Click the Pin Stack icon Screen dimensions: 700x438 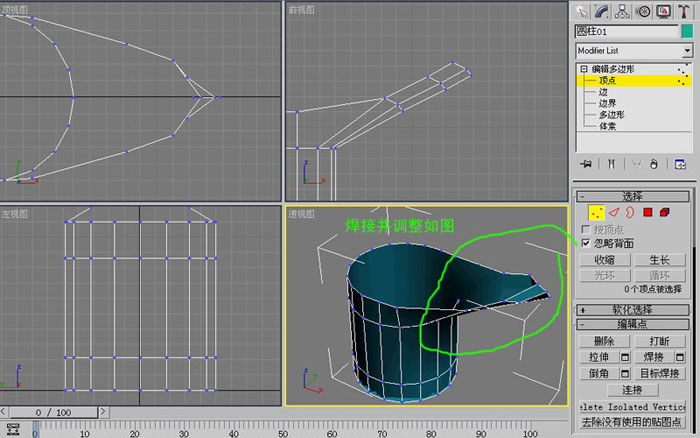[586, 164]
